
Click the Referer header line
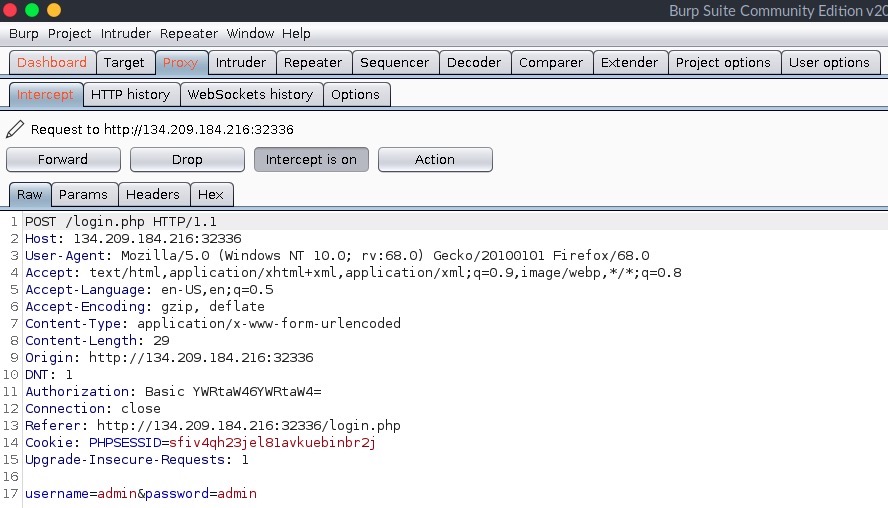click(213, 425)
